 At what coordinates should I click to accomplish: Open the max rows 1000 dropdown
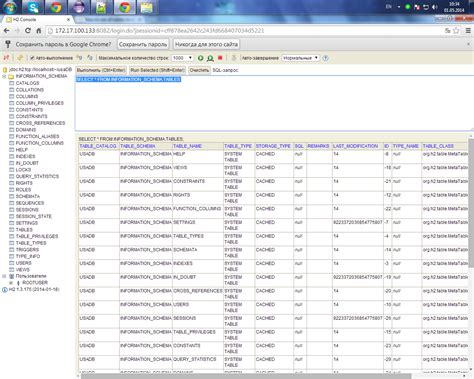[182, 58]
